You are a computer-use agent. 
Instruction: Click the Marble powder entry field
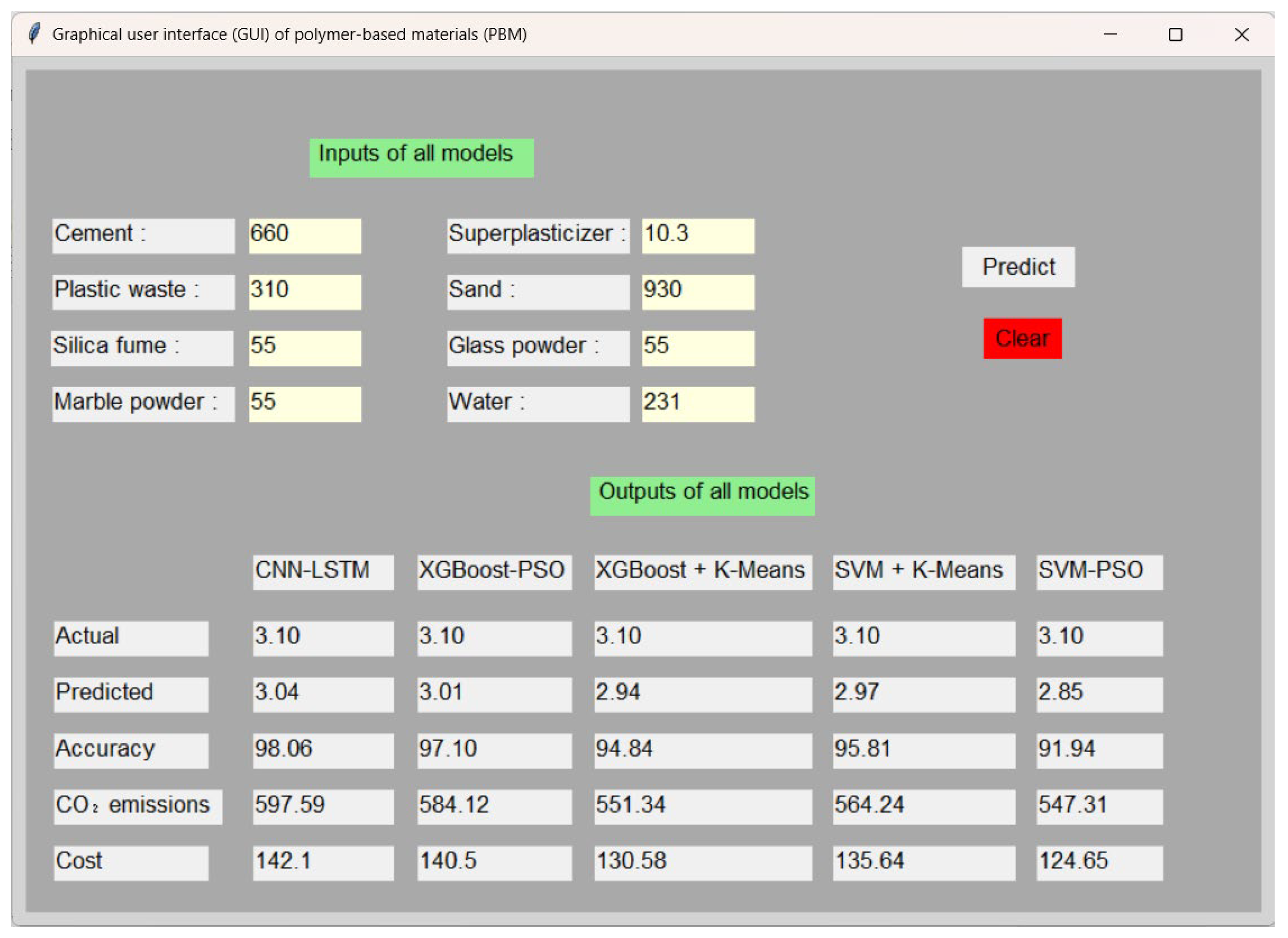tap(305, 404)
